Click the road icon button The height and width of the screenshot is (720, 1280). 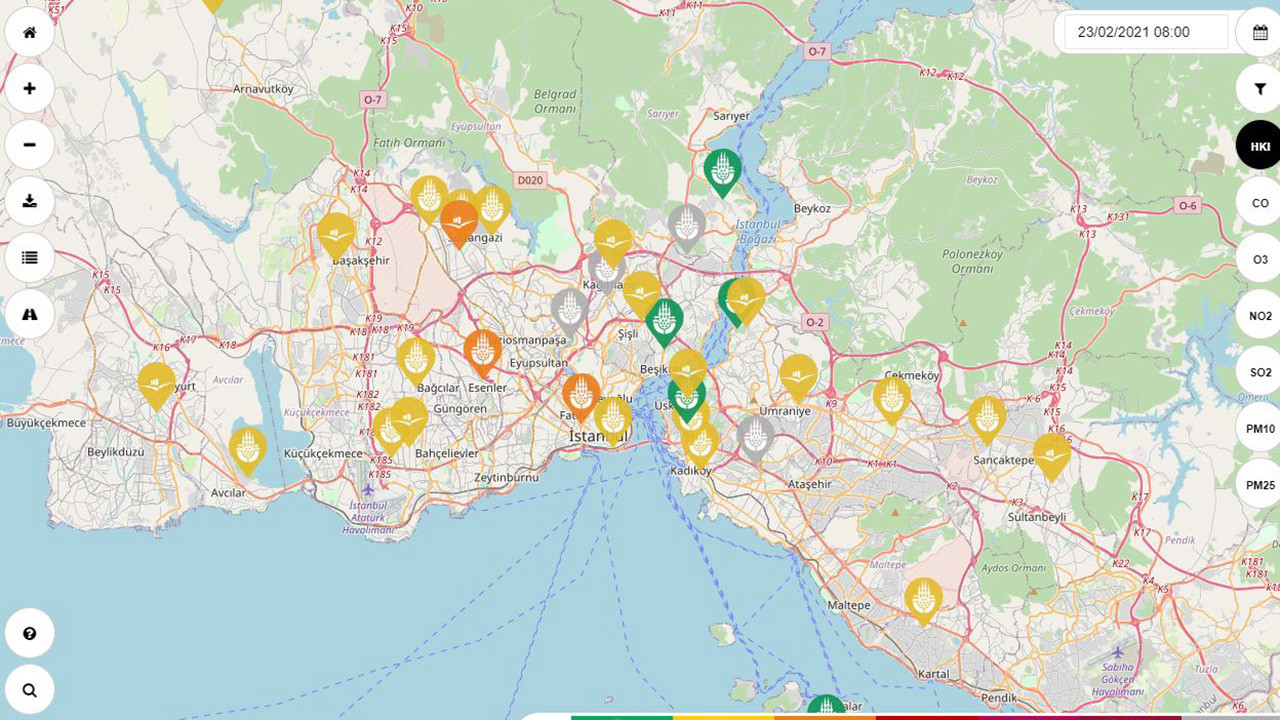[x=30, y=314]
